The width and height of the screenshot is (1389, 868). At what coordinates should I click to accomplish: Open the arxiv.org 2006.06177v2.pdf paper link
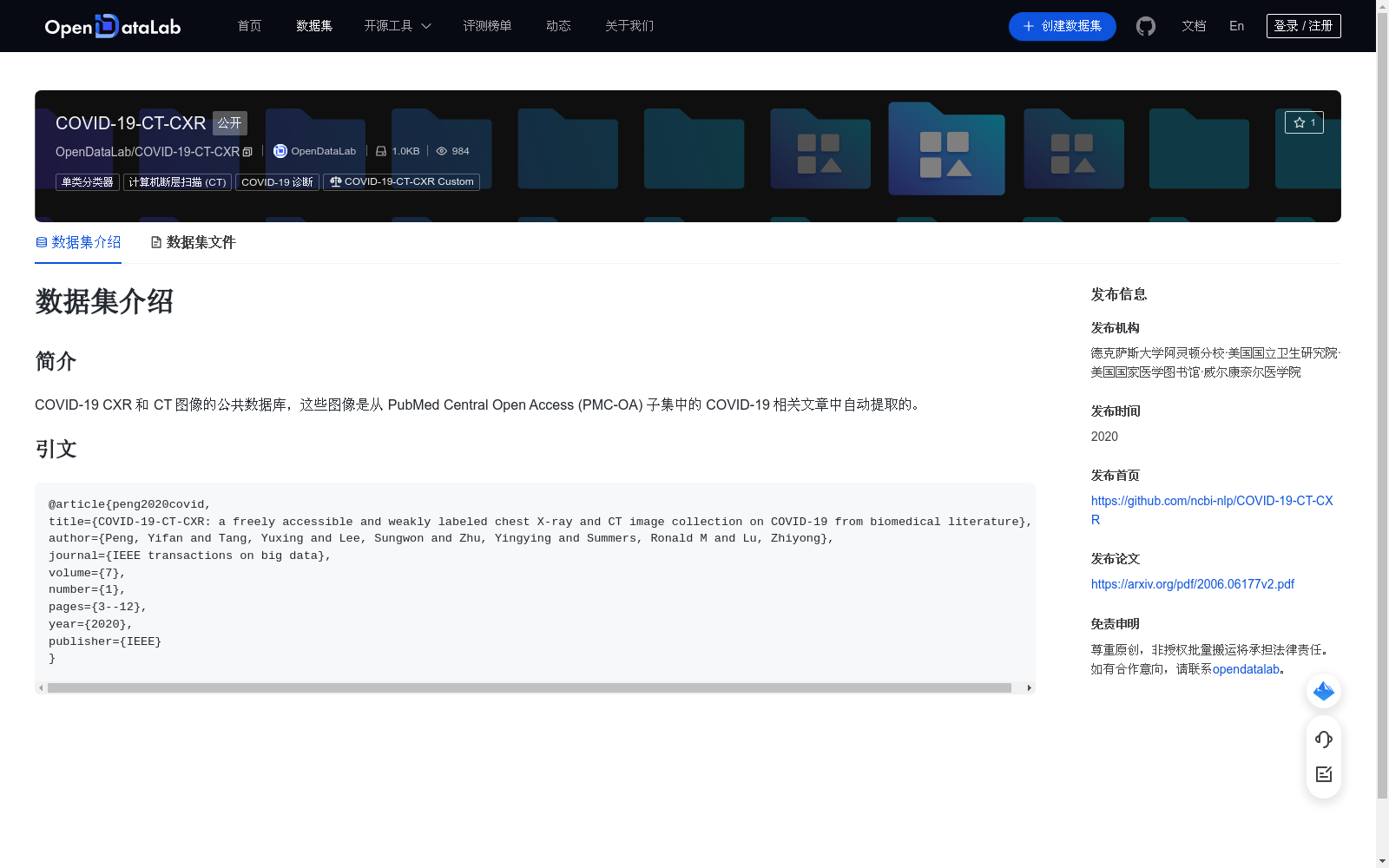point(1193,584)
